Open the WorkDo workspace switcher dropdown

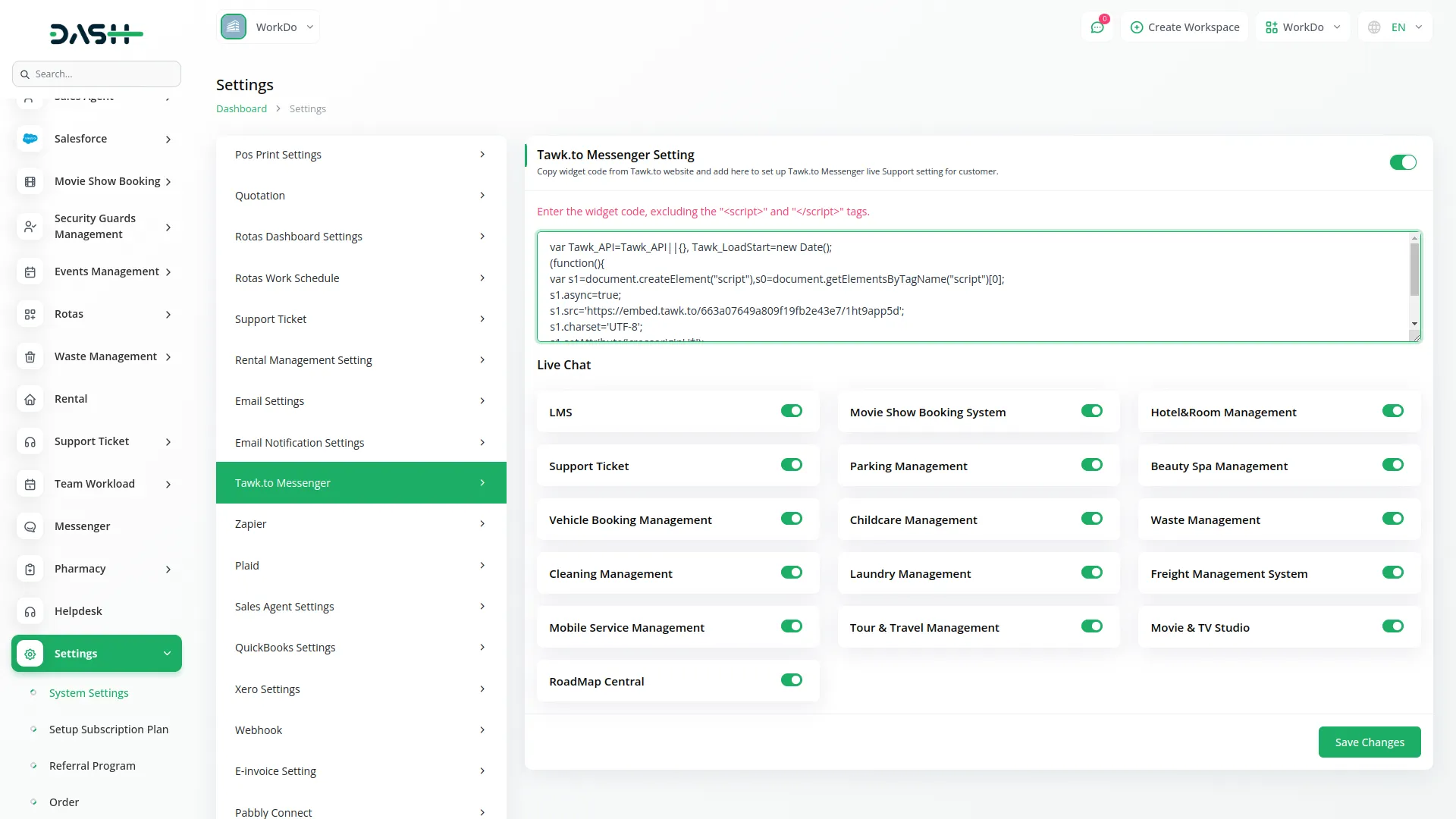pyautogui.click(x=1302, y=27)
